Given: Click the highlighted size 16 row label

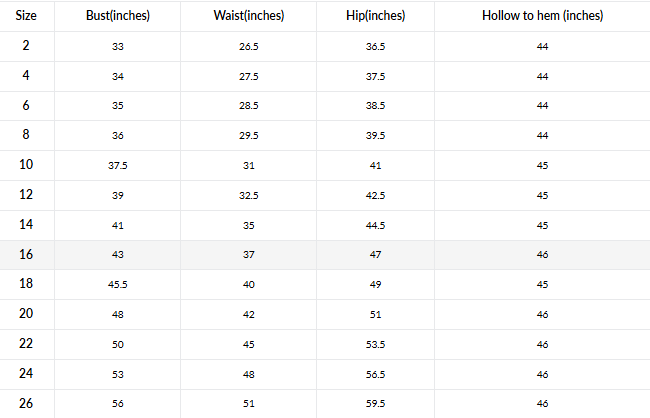Looking at the screenshot, I should click(x=26, y=255).
